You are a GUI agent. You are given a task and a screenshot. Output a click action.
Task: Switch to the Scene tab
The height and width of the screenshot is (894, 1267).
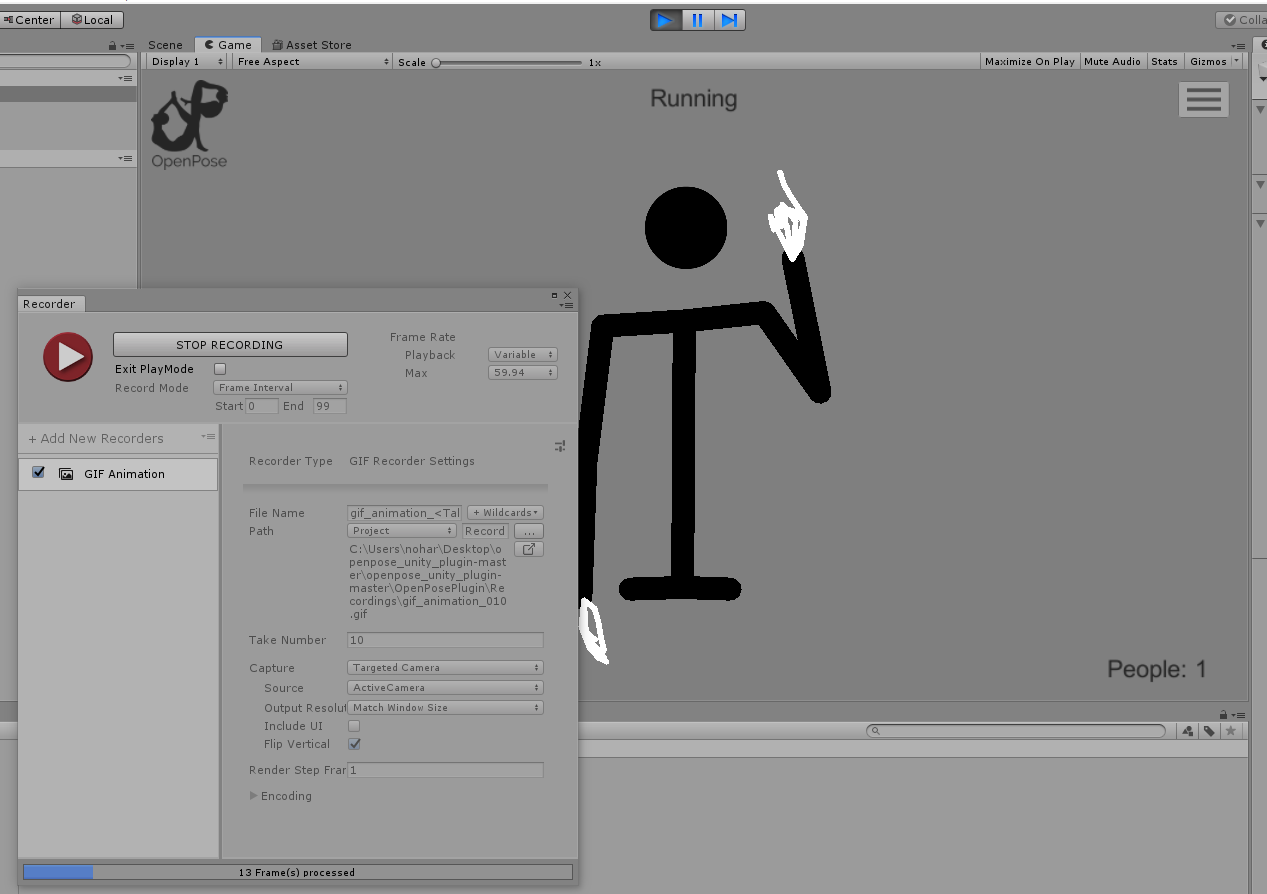pyautogui.click(x=165, y=44)
